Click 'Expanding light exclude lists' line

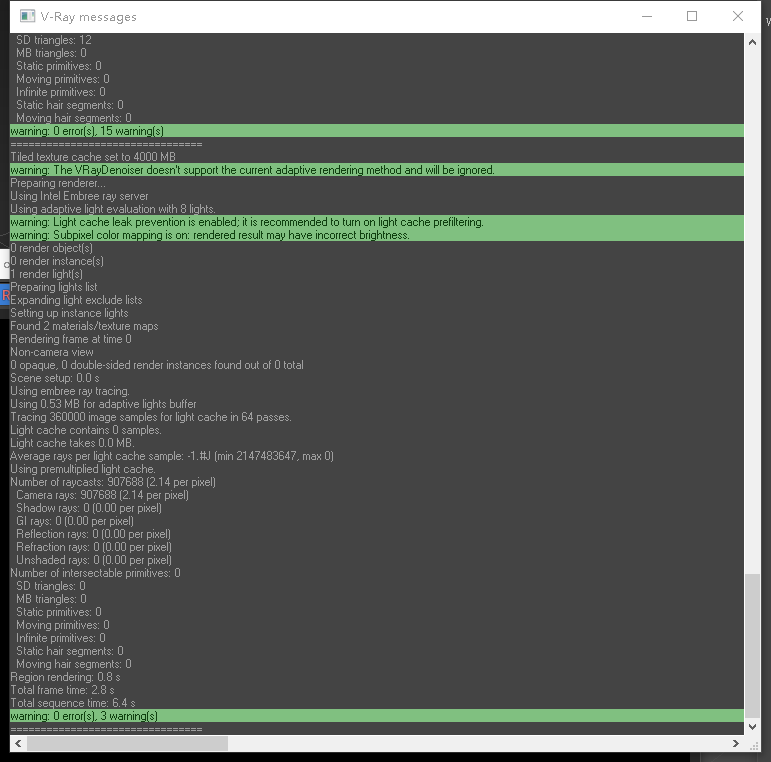(76, 300)
